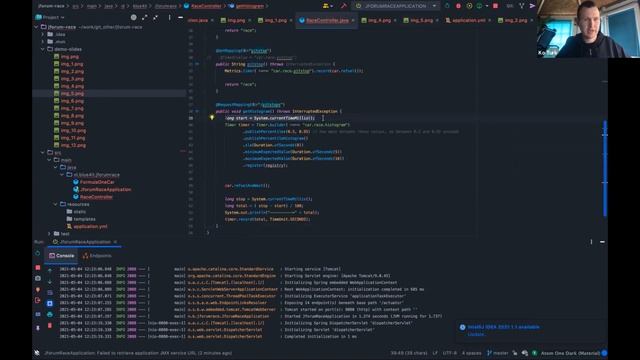Expand the test folder
The width and height of the screenshot is (640, 360).
[x=49, y=233]
